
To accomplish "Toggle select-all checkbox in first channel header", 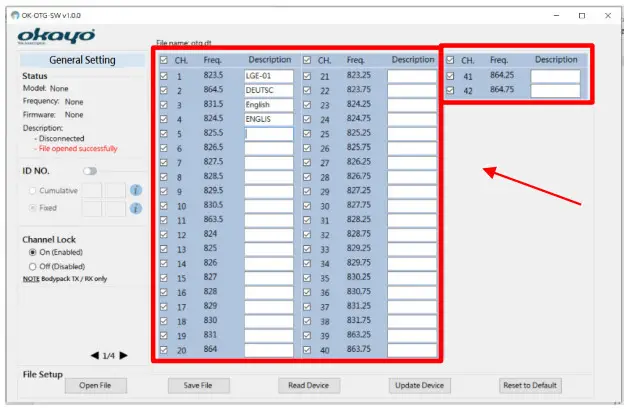I will coord(164,60).
